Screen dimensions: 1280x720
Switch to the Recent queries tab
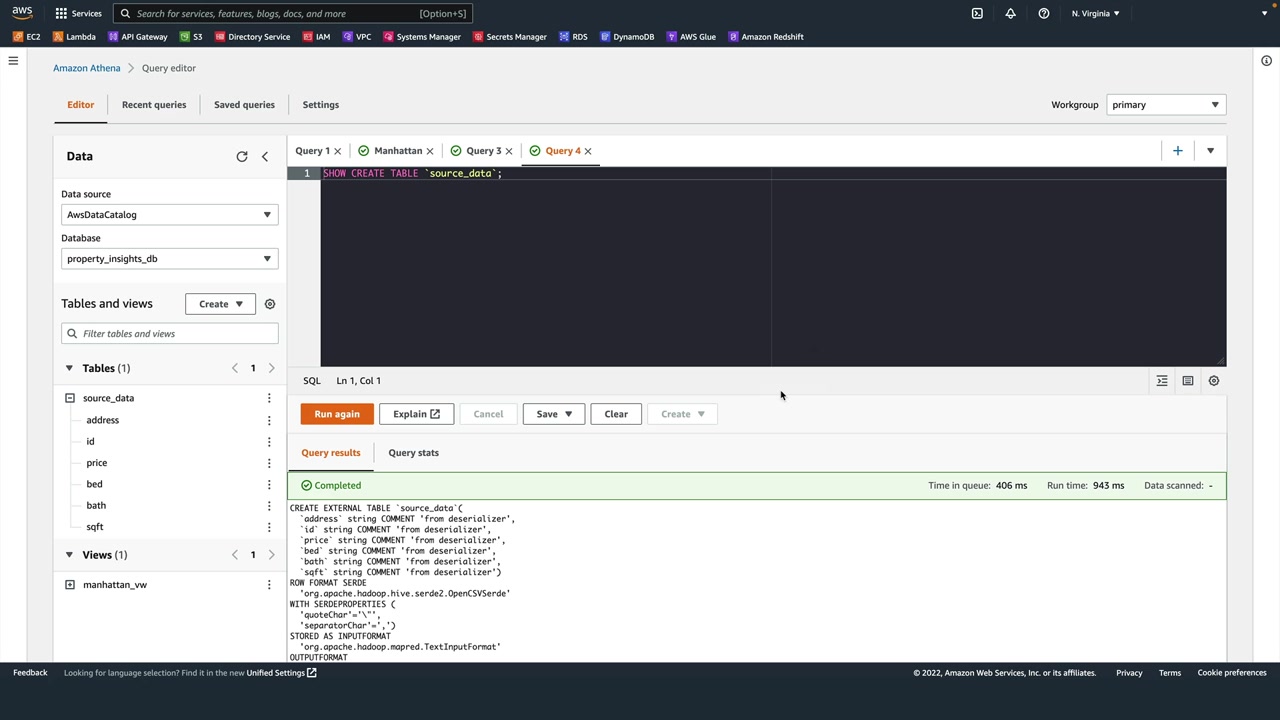(x=154, y=105)
